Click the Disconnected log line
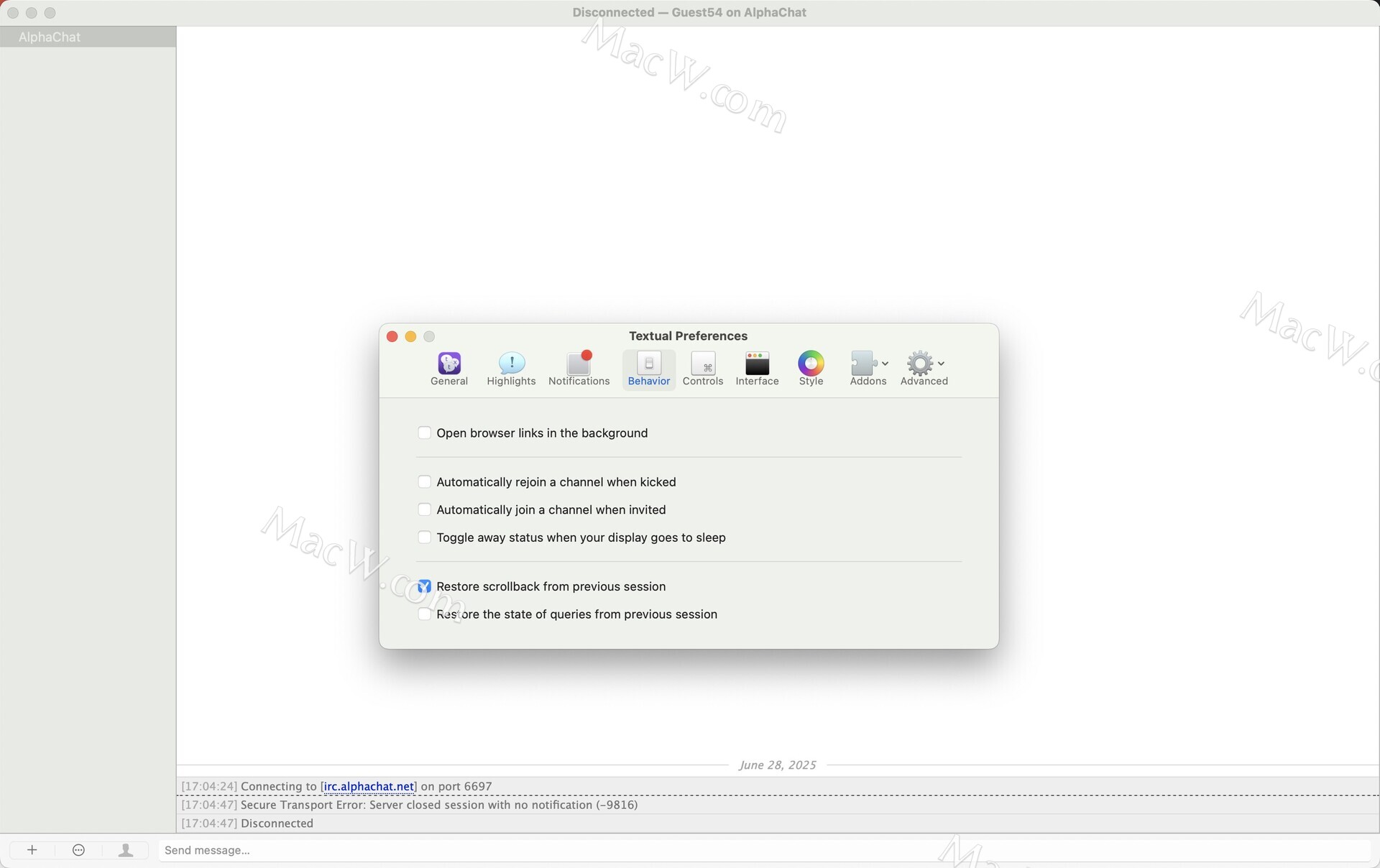Image resolution: width=1380 pixels, height=868 pixels. click(778, 823)
